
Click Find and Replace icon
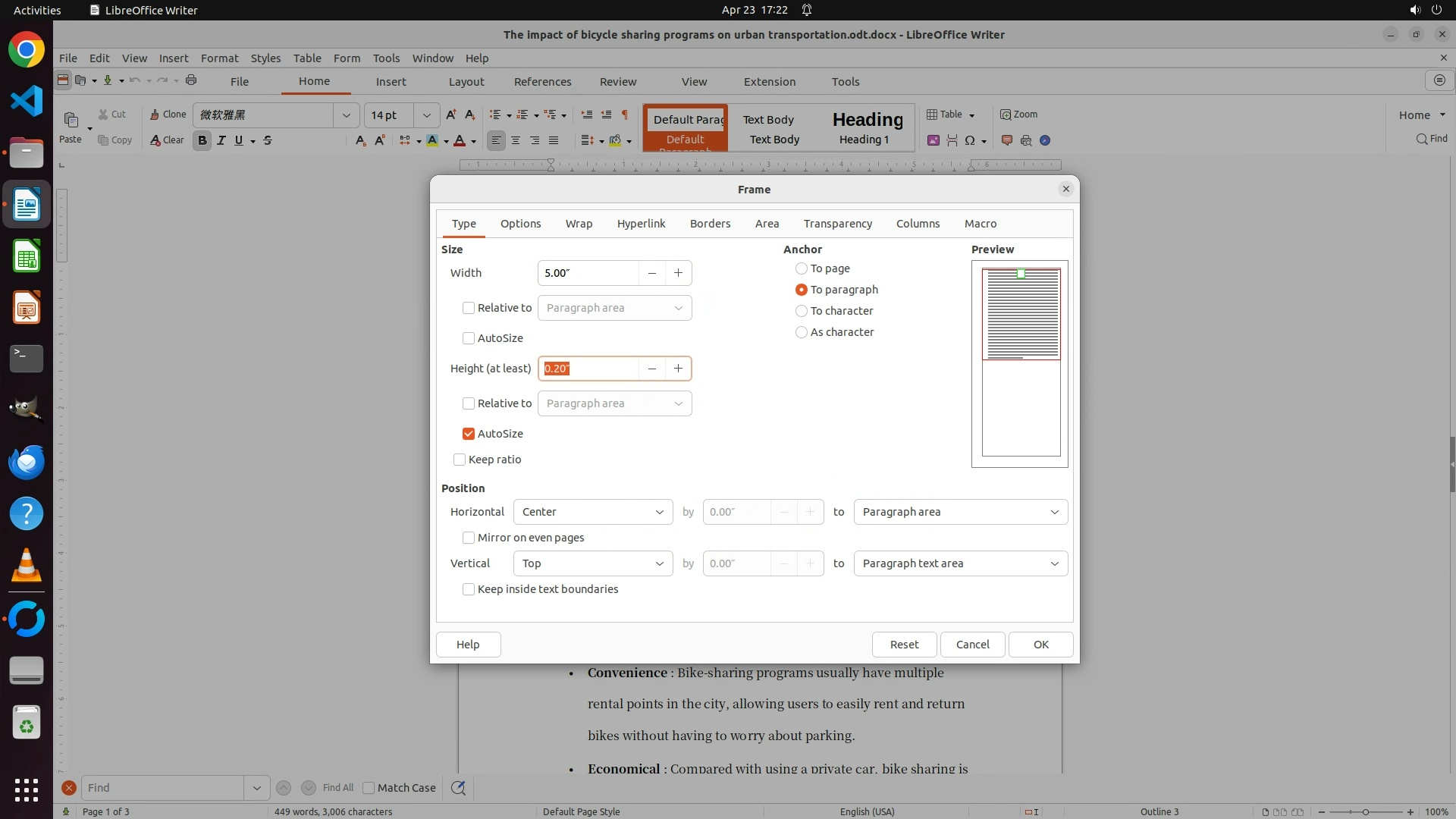(x=458, y=788)
